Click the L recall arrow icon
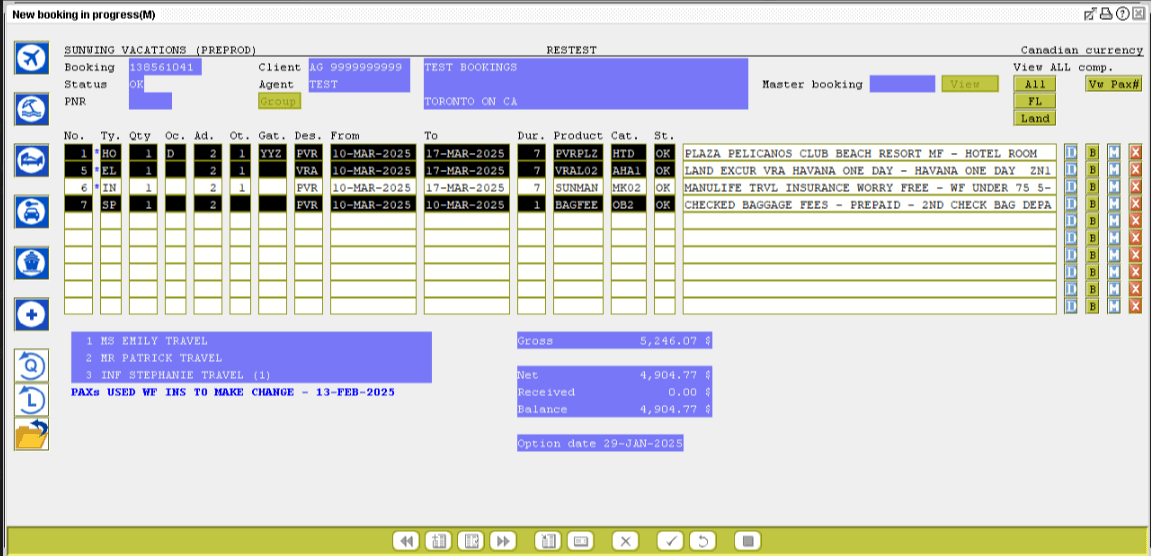Image resolution: width=1151 pixels, height=556 pixels. 32,400
